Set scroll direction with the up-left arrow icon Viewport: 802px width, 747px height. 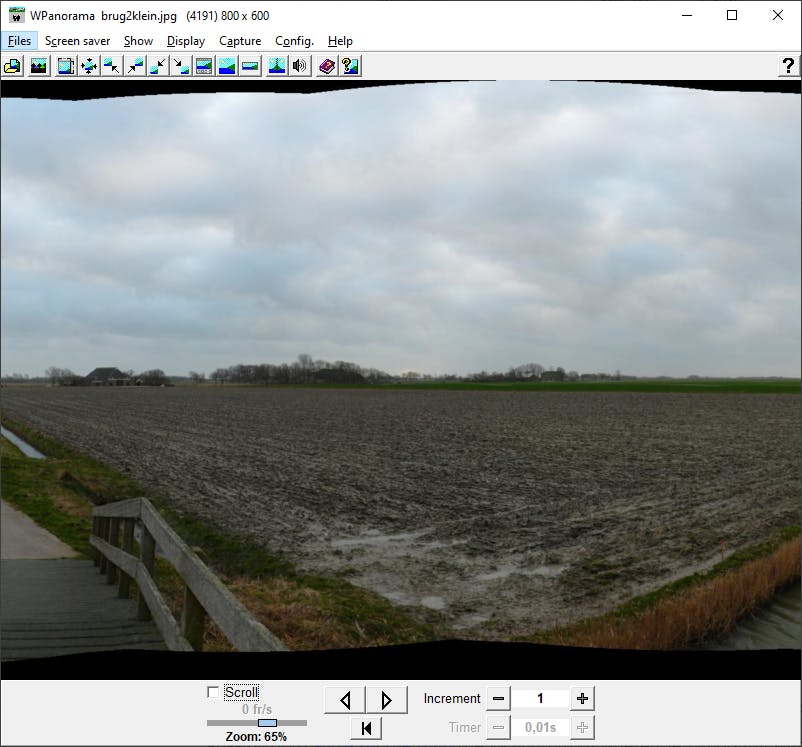[110, 65]
